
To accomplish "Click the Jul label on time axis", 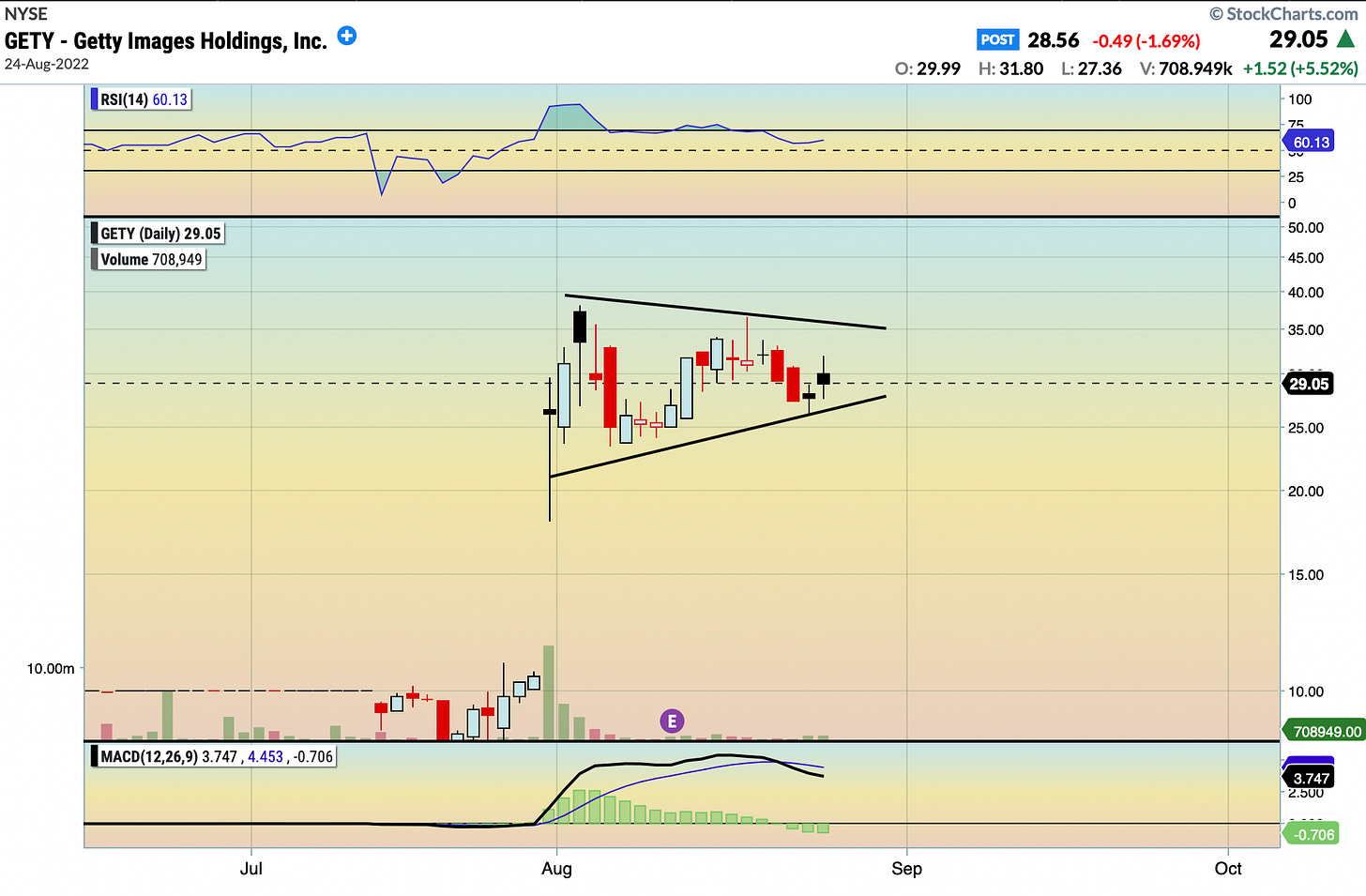I will click(250, 868).
